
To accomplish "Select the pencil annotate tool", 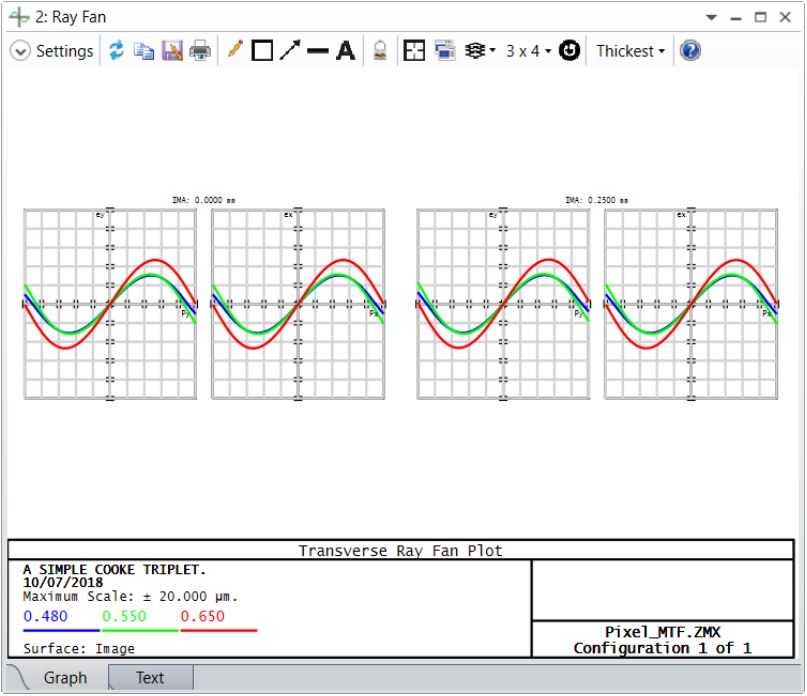I will [x=235, y=50].
